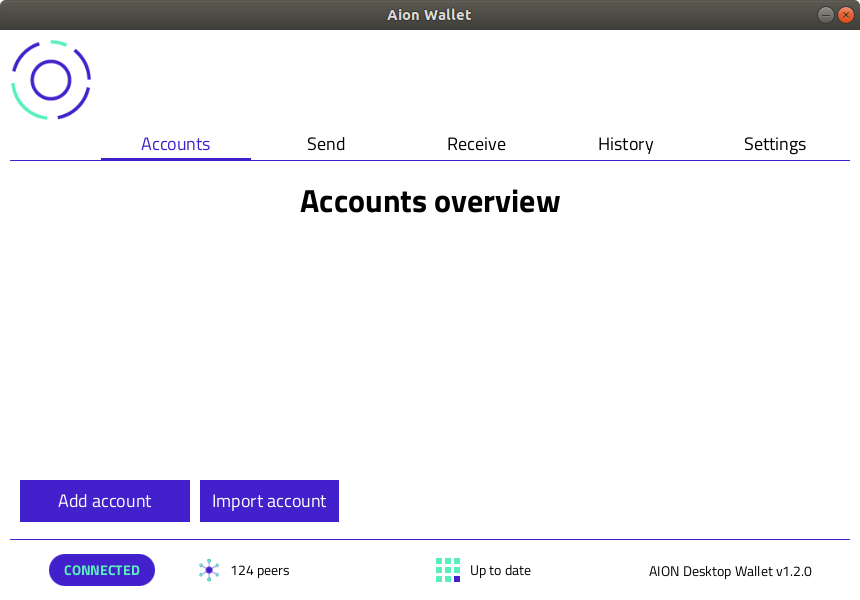Switch to the Send tab
This screenshot has width=860, height=600.
coord(326,144)
